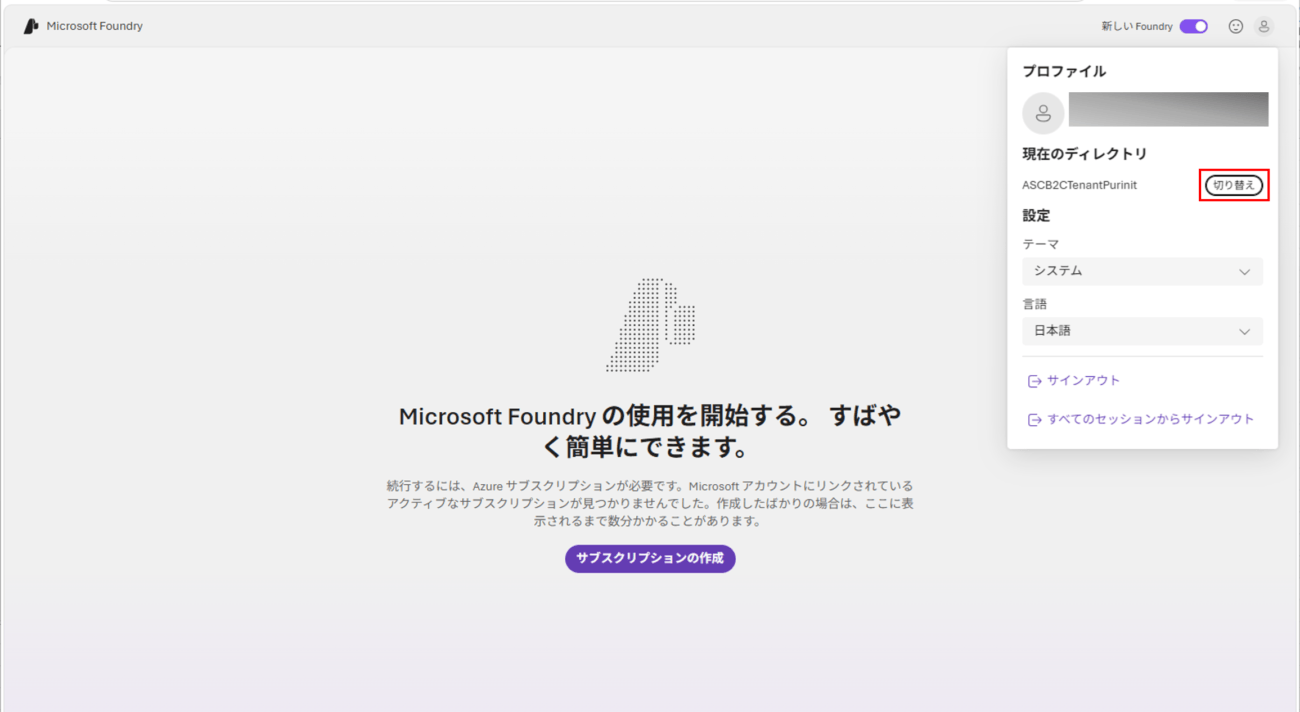Toggle the 新しい Foundry switch
1300x712 pixels.
[1194, 27]
